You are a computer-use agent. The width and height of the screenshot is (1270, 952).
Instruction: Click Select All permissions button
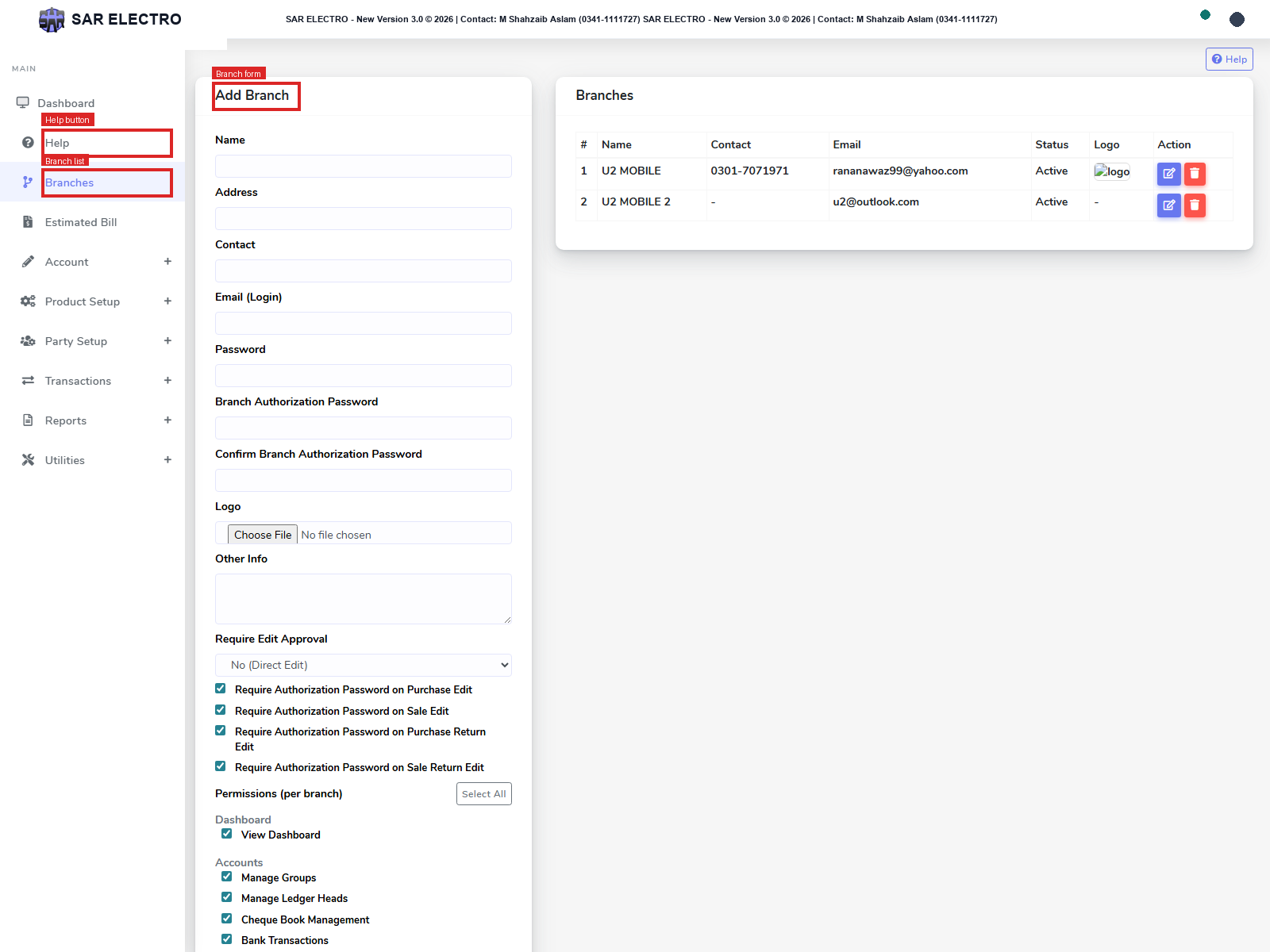484,794
